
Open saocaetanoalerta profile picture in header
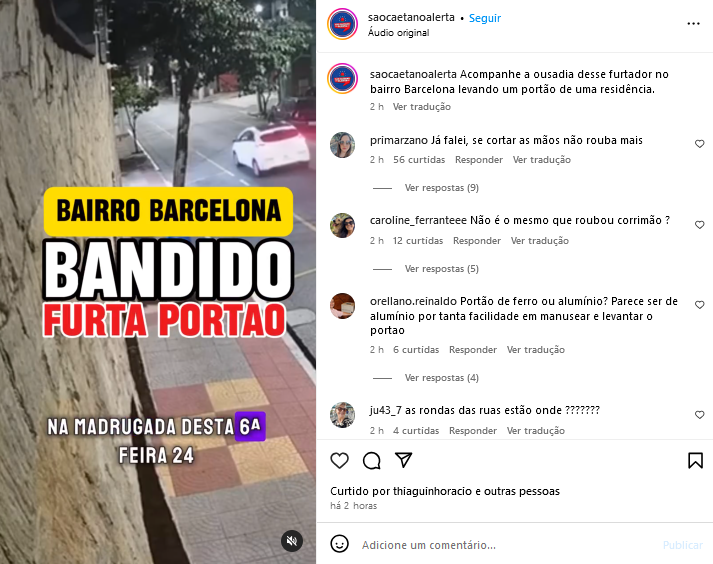pos(342,24)
